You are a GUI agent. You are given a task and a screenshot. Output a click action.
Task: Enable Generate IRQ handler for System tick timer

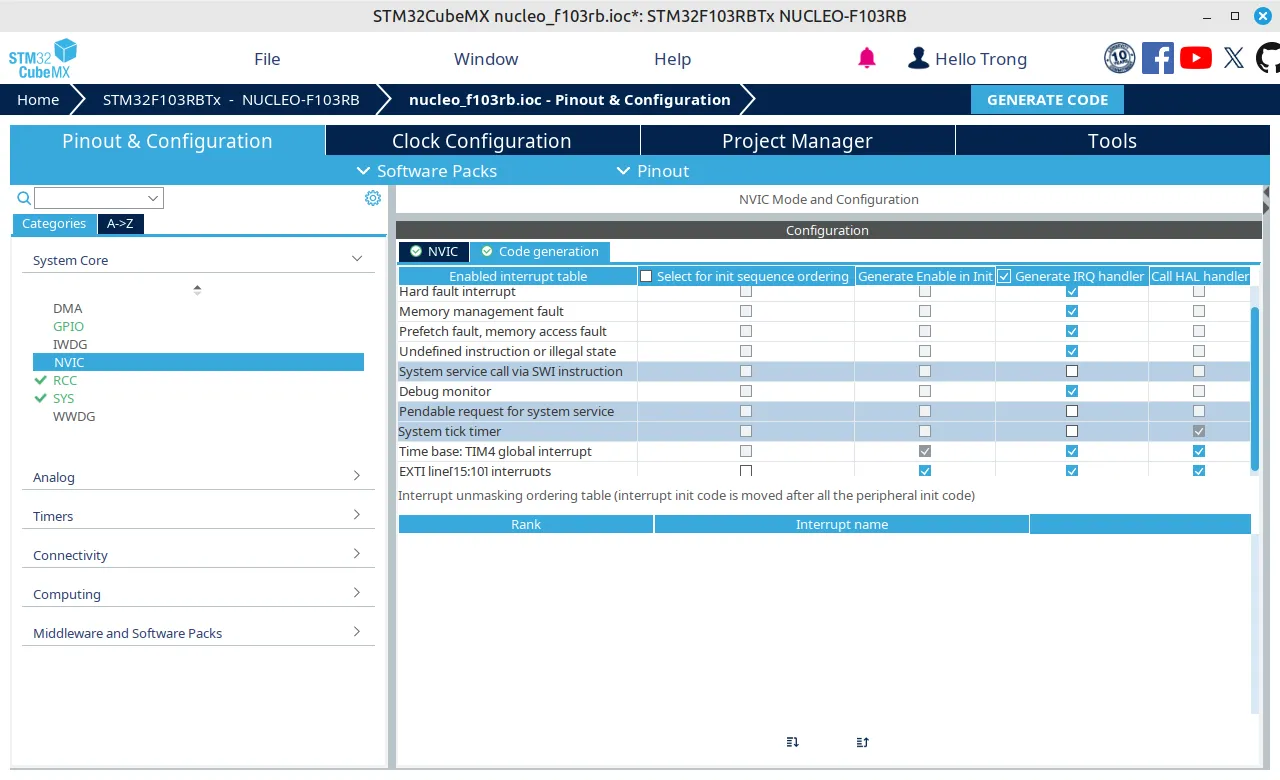click(1072, 431)
